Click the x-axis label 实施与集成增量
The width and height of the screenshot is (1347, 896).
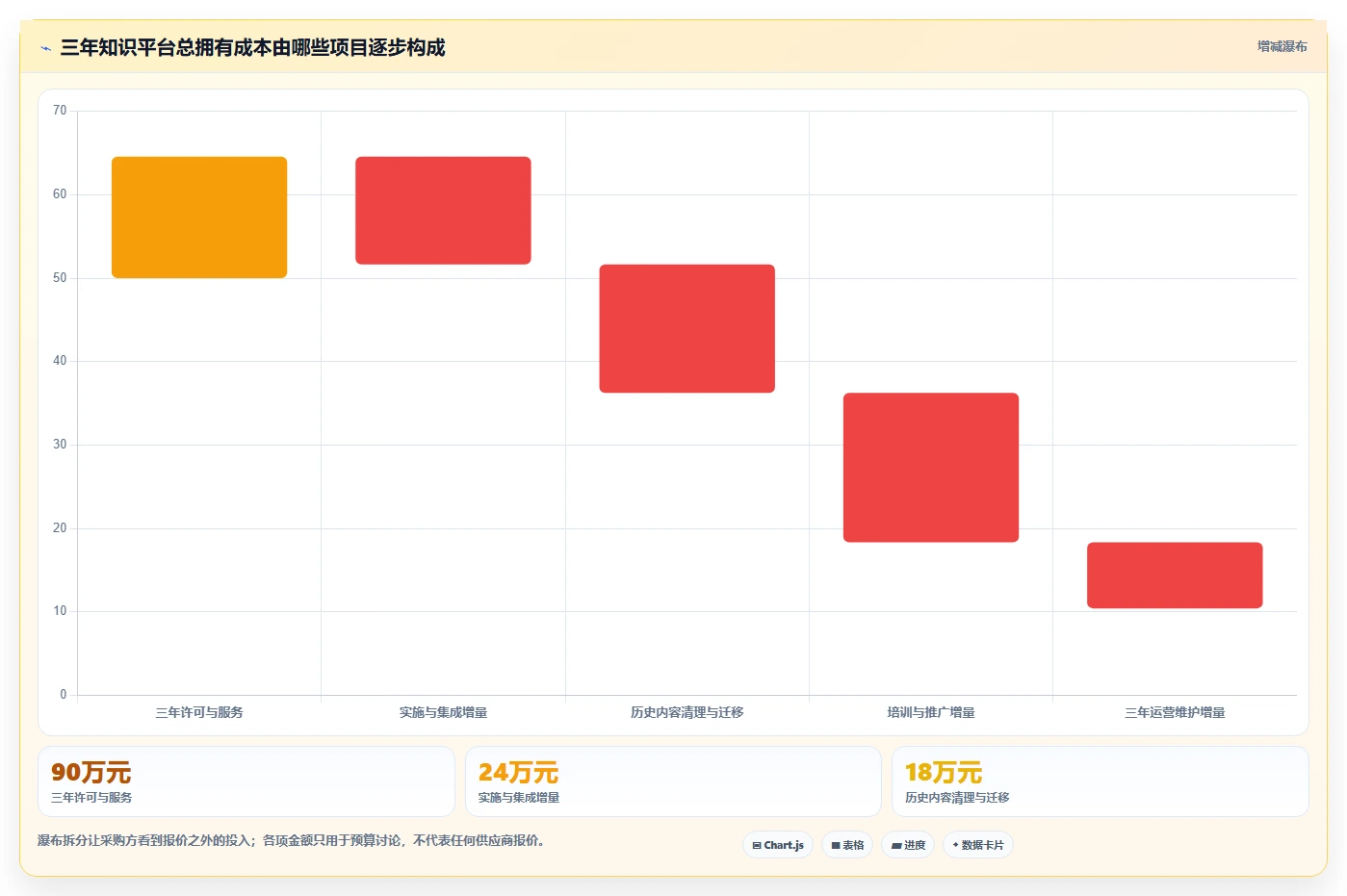[443, 713]
